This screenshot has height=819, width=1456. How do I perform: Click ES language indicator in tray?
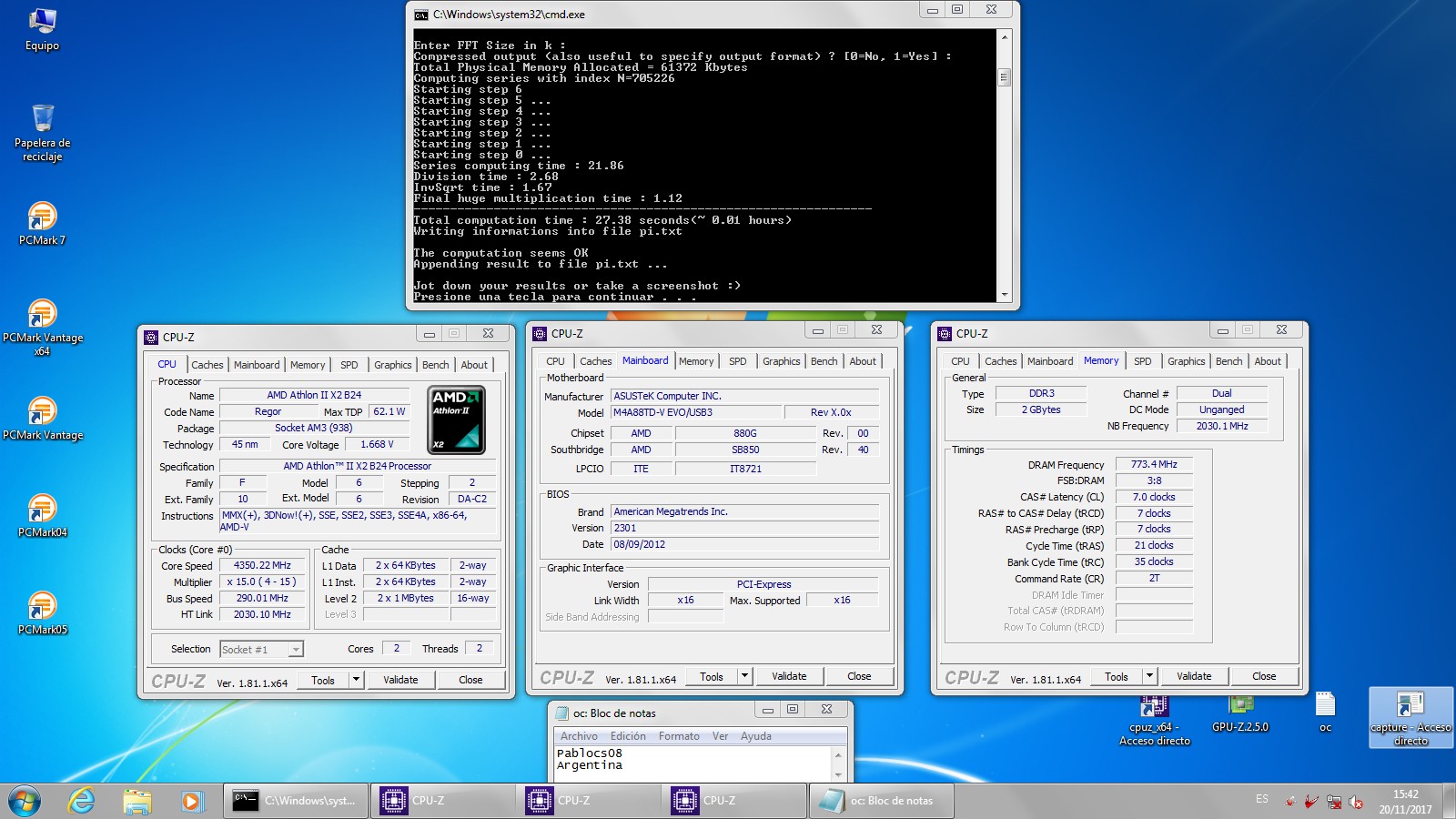pos(1261,799)
